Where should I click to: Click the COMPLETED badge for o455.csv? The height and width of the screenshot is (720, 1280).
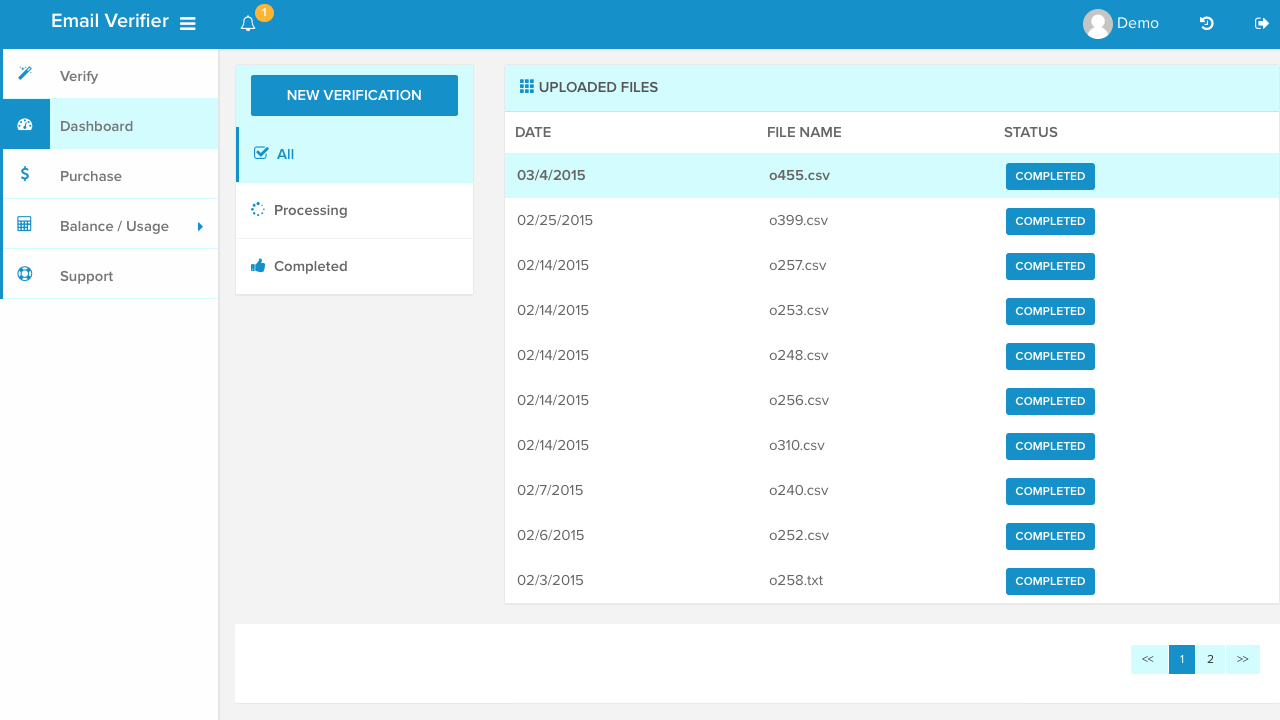click(1050, 175)
